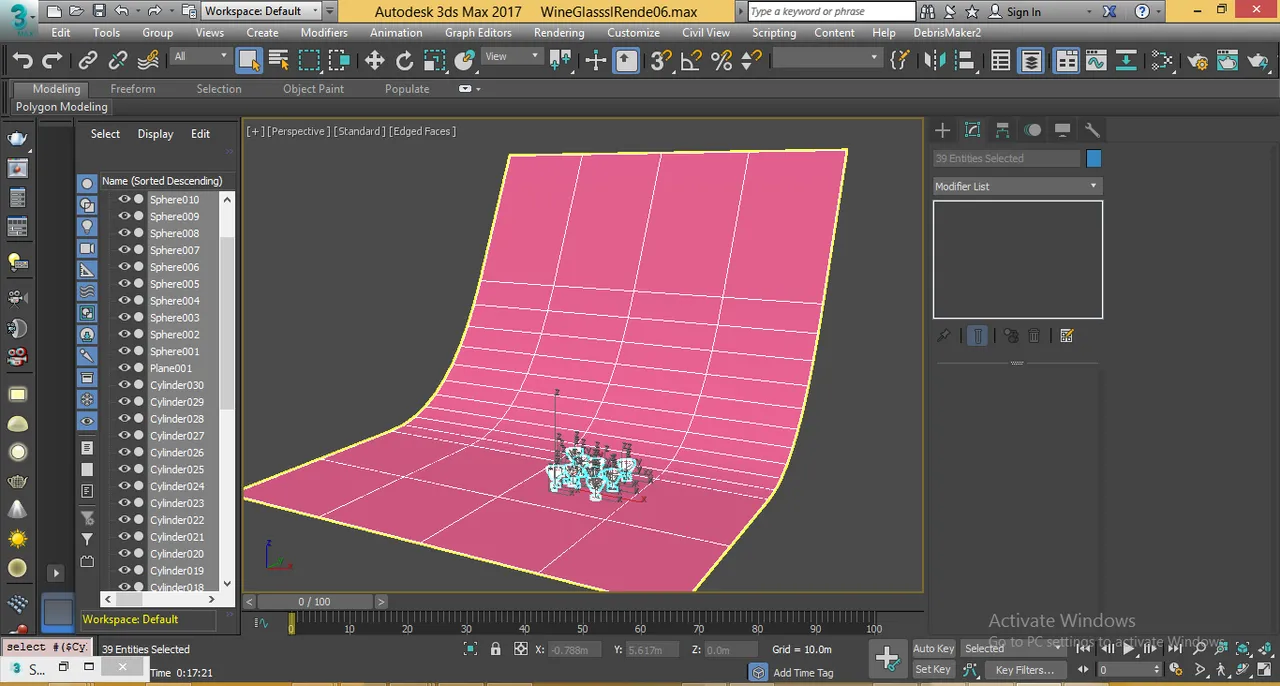The width and height of the screenshot is (1280, 686).
Task: Open the Display command panel tab
Action: [1062, 130]
